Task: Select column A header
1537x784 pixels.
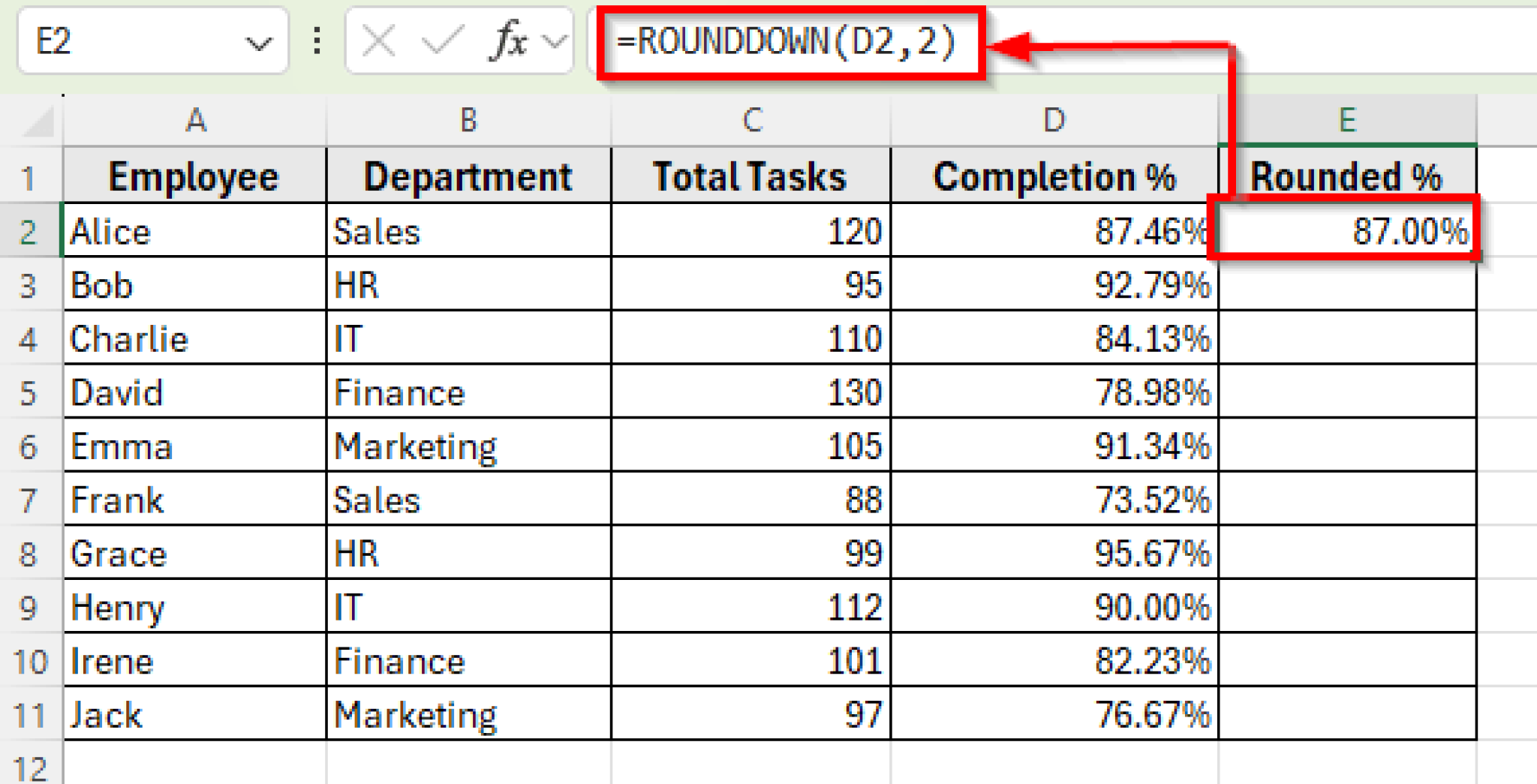Action: [195, 120]
